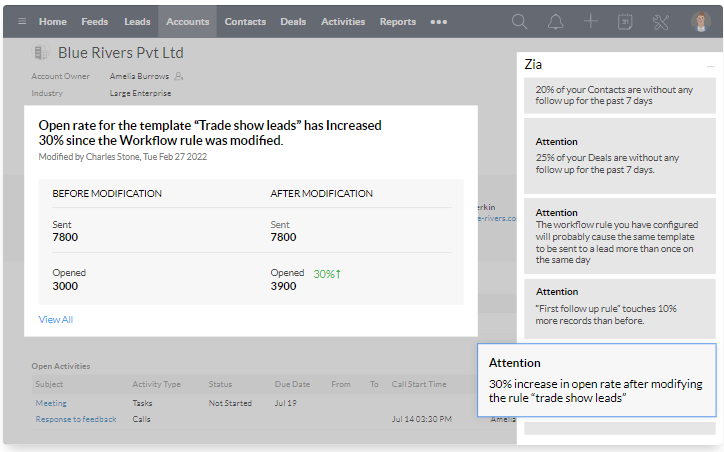Click the Opened 3000 value before modification
Viewport: 724px width, 452px height.
click(65, 286)
